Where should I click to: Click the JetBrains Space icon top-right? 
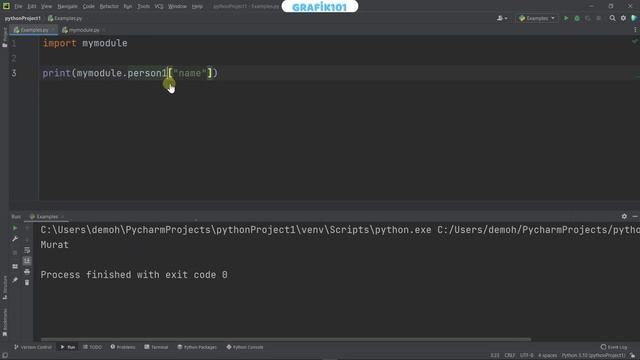pyautogui.click(x=634, y=18)
